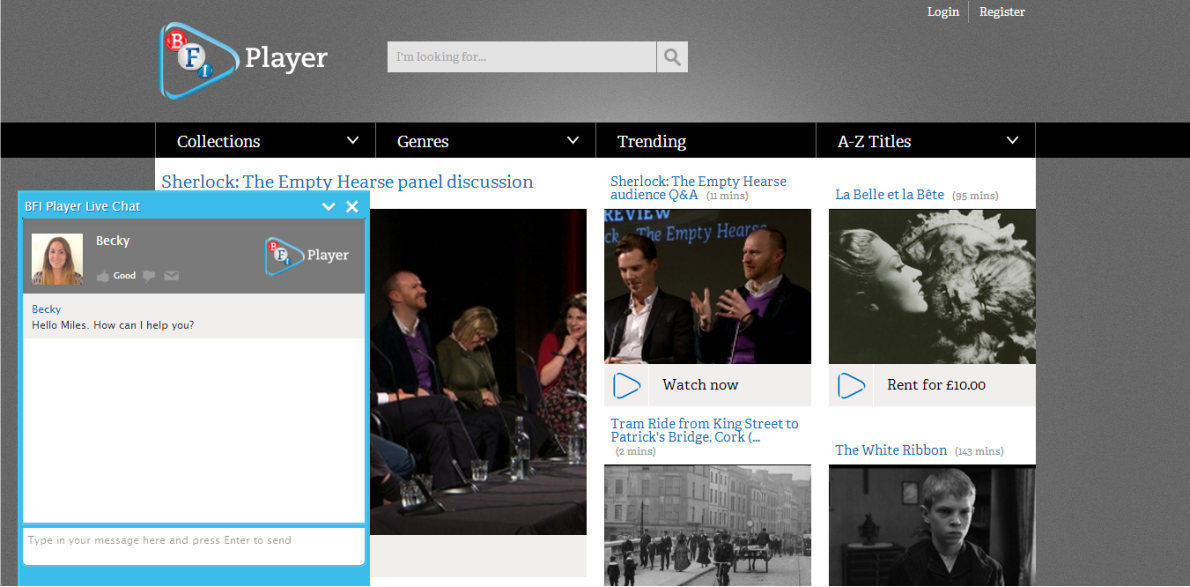The height and width of the screenshot is (587, 1190).
Task: Click the (95 mins) duration label
Action: click(975, 196)
